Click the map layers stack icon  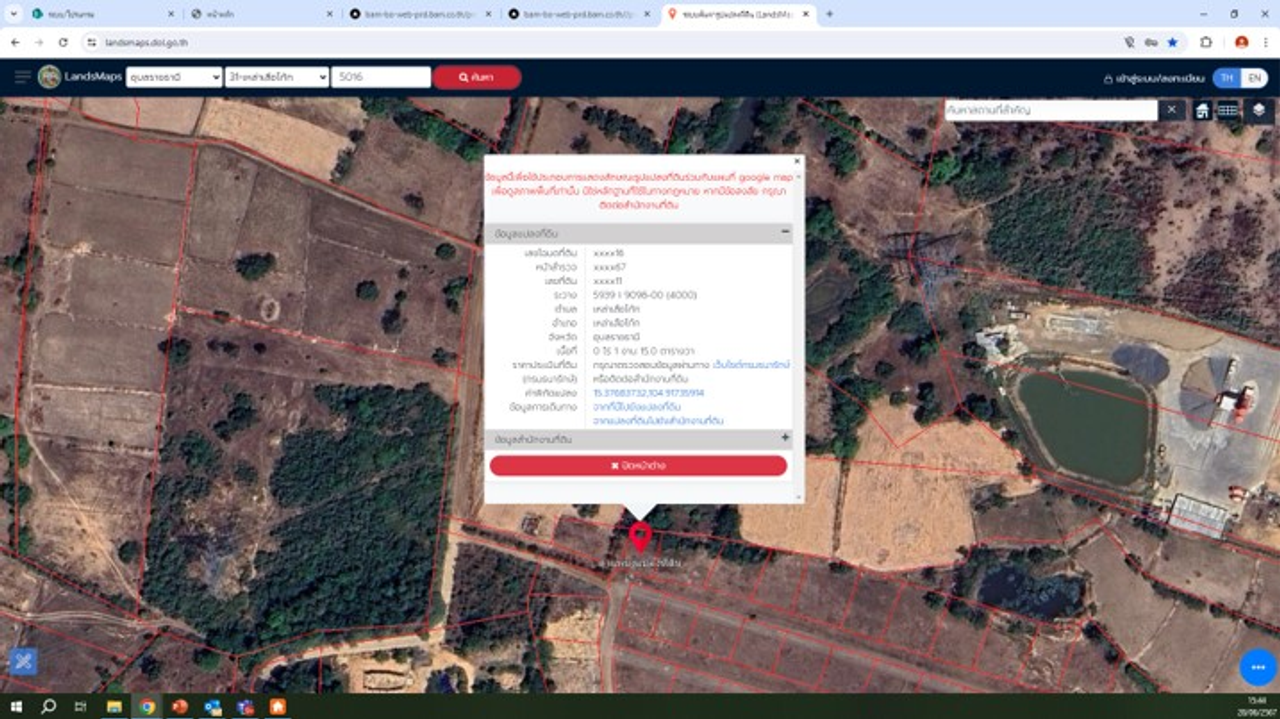1258,110
